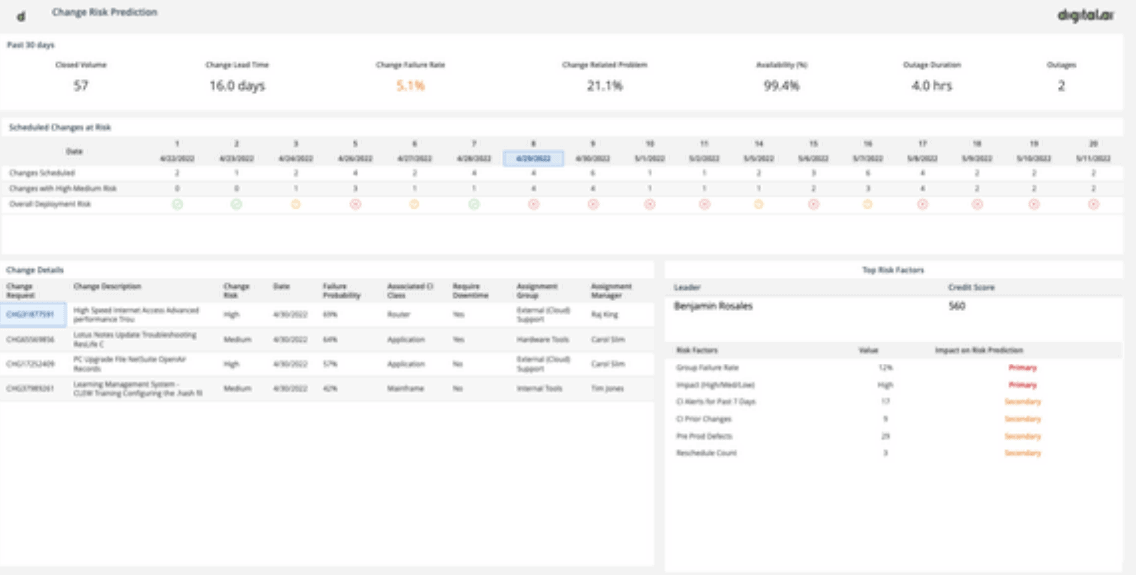Click the Hardware Tools assignment group cell
The width and height of the screenshot is (1141, 582).
pos(543,340)
